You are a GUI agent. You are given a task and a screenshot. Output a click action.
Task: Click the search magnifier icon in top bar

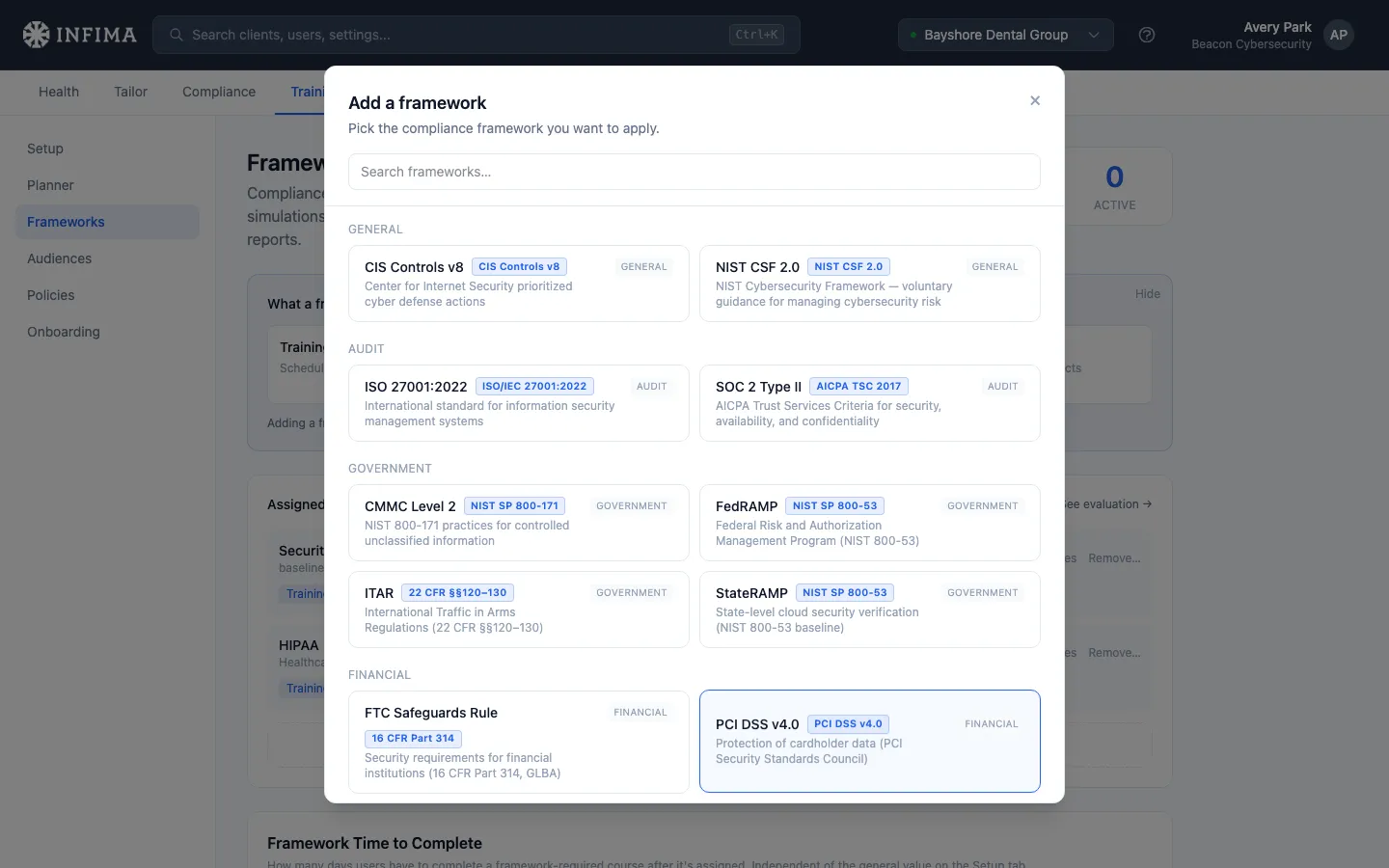177,35
